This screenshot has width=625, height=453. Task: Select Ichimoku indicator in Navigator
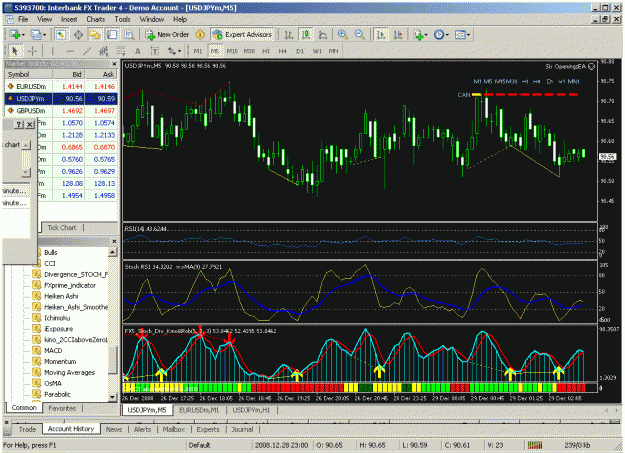[57, 318]
